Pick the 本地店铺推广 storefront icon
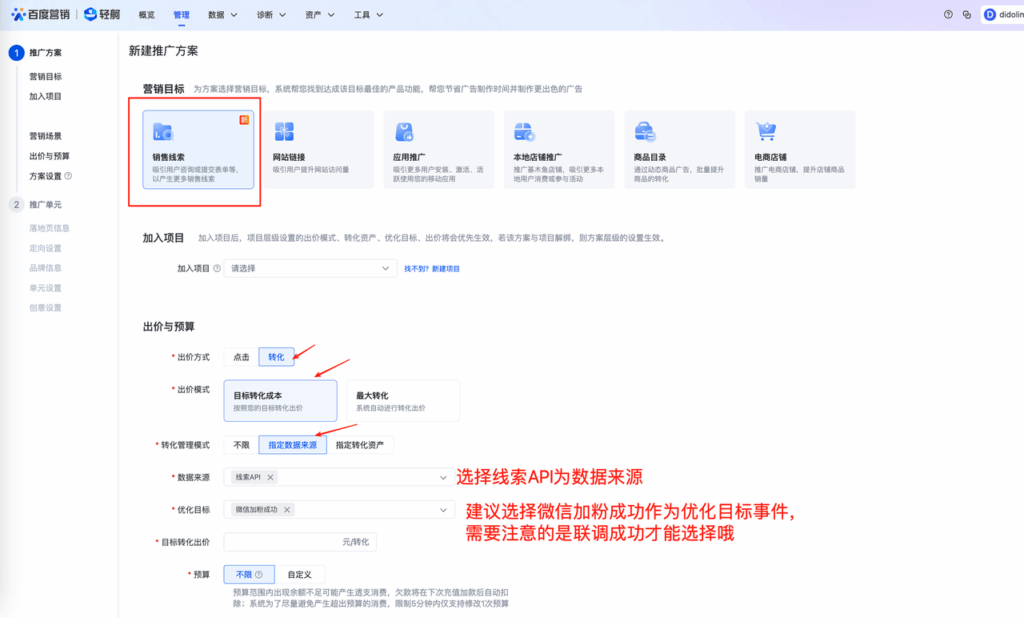 pos(524,132)
